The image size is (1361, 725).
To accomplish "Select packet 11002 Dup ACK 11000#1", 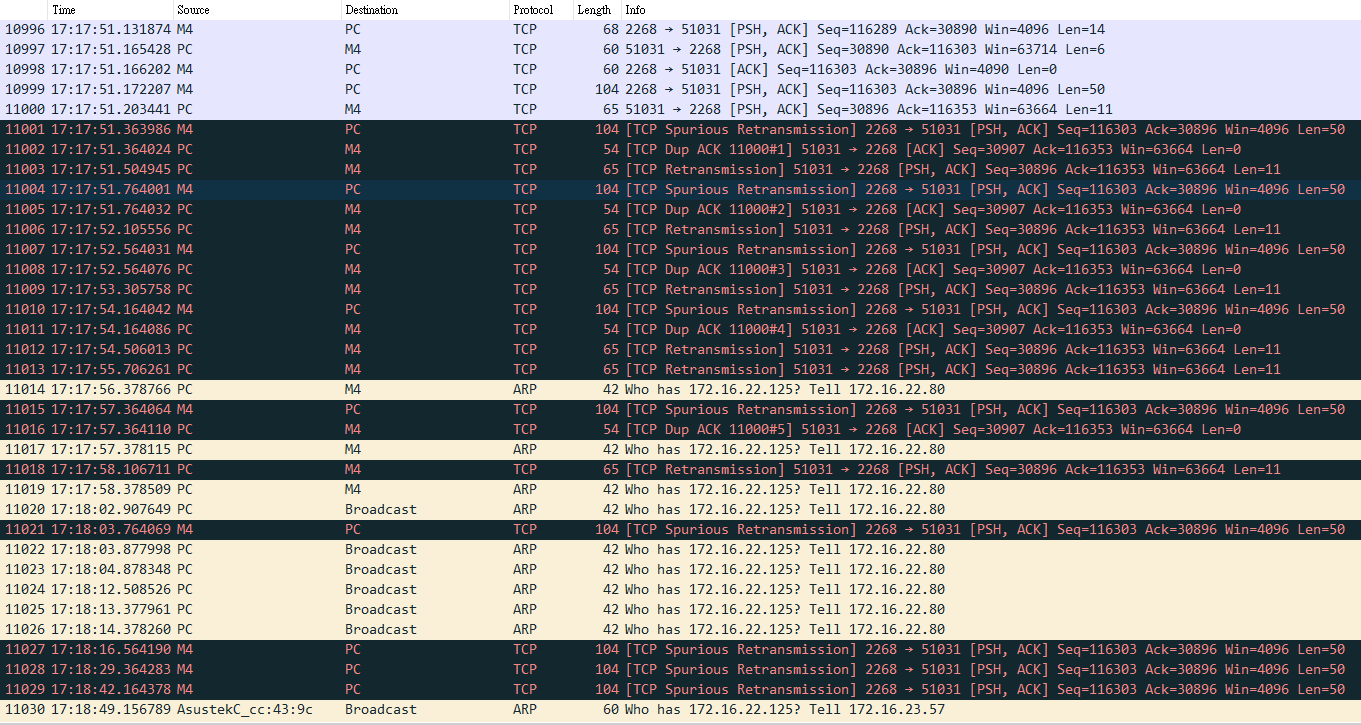I will click(680, 150).
